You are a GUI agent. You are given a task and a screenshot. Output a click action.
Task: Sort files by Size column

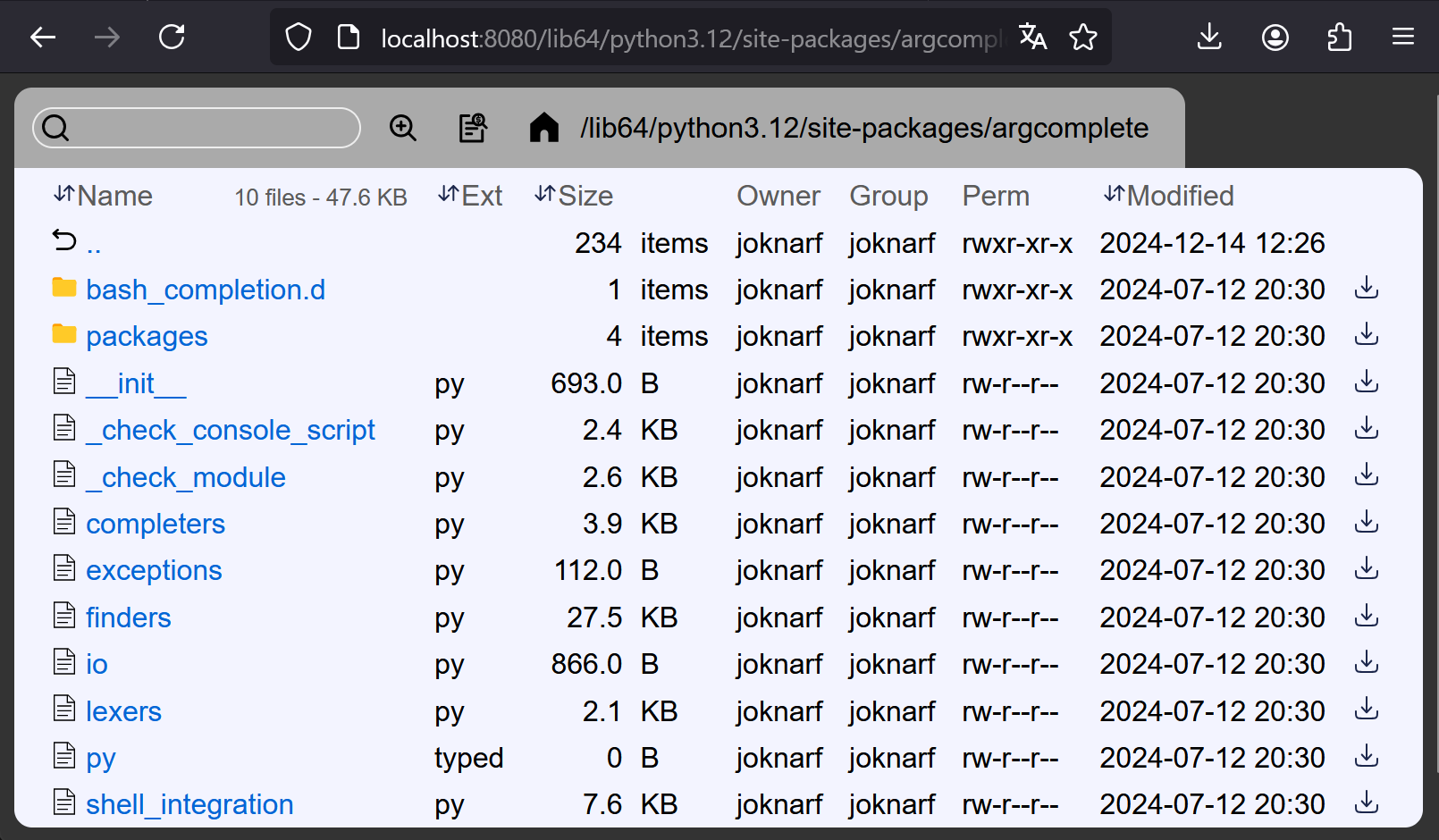click(574, 196)
